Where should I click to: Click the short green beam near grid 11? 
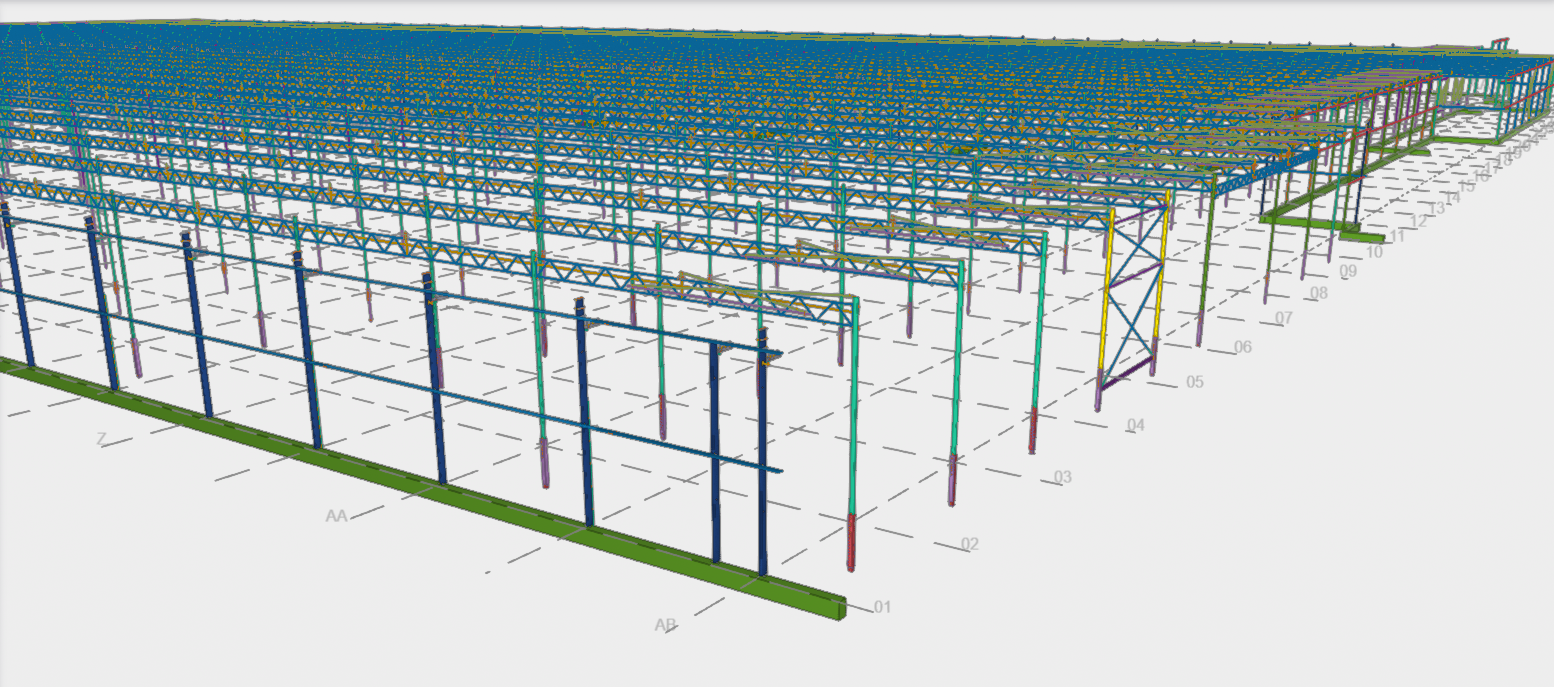click(1362, 236)
